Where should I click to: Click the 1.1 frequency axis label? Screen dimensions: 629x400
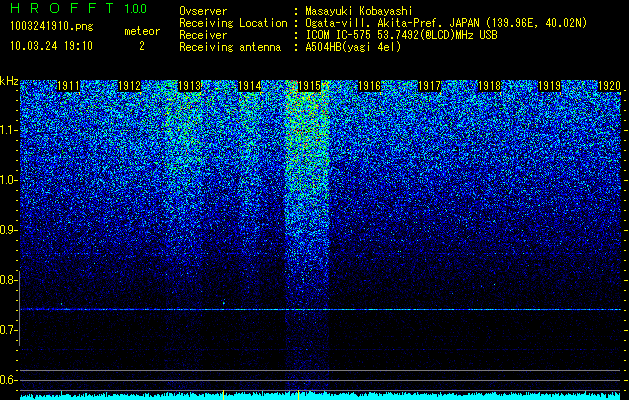pyautogui.click(x=8, y=130)
